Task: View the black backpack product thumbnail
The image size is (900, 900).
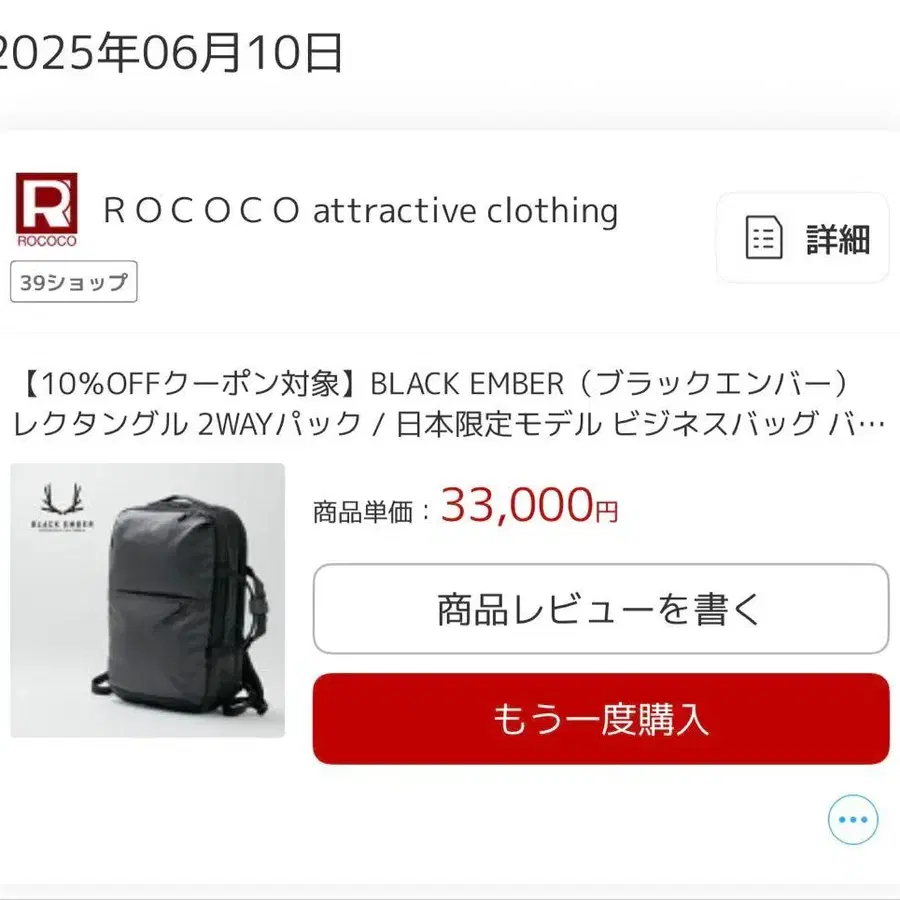Action: point(148,600)
